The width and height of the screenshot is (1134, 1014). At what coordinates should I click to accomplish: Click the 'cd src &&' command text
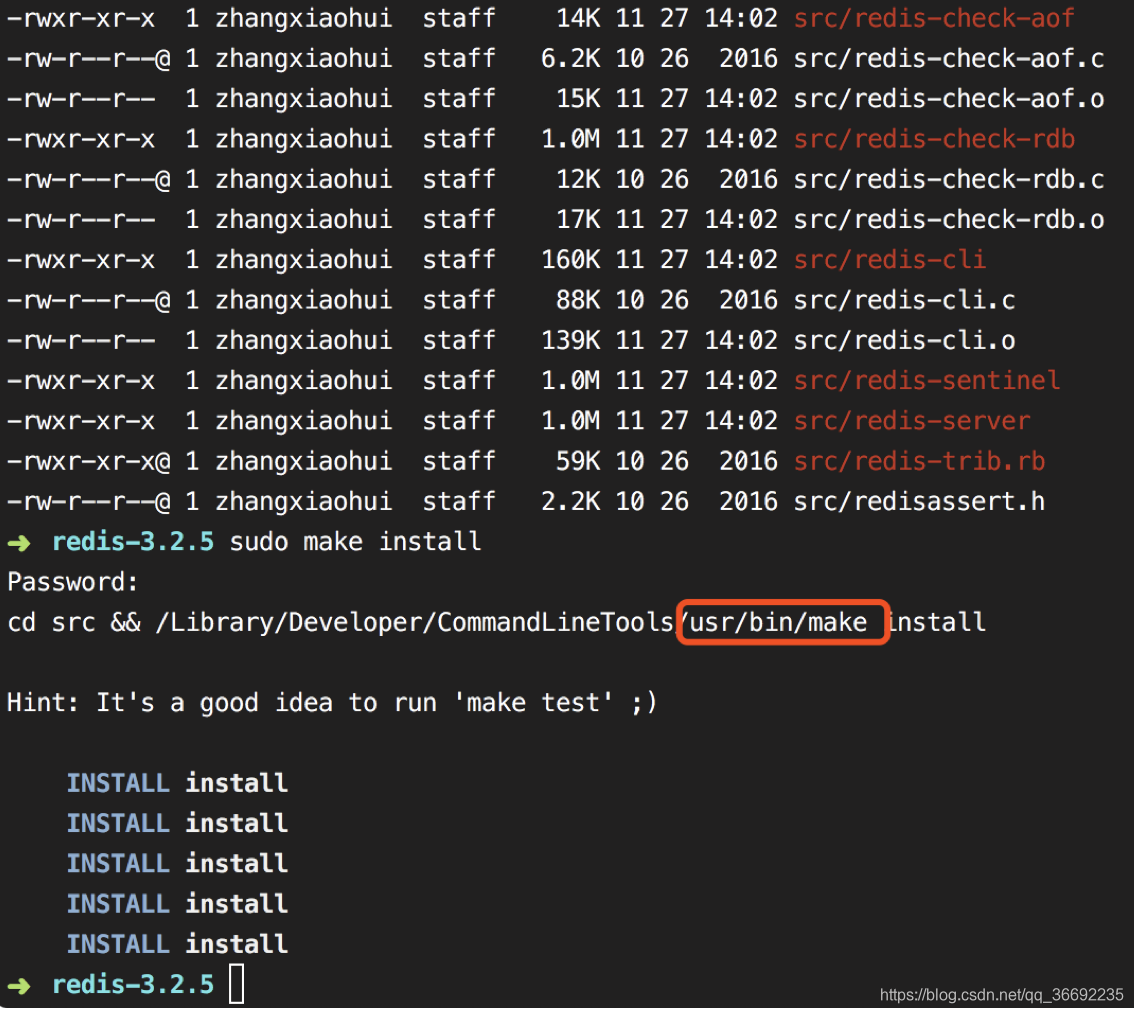[x=74, y=622]
